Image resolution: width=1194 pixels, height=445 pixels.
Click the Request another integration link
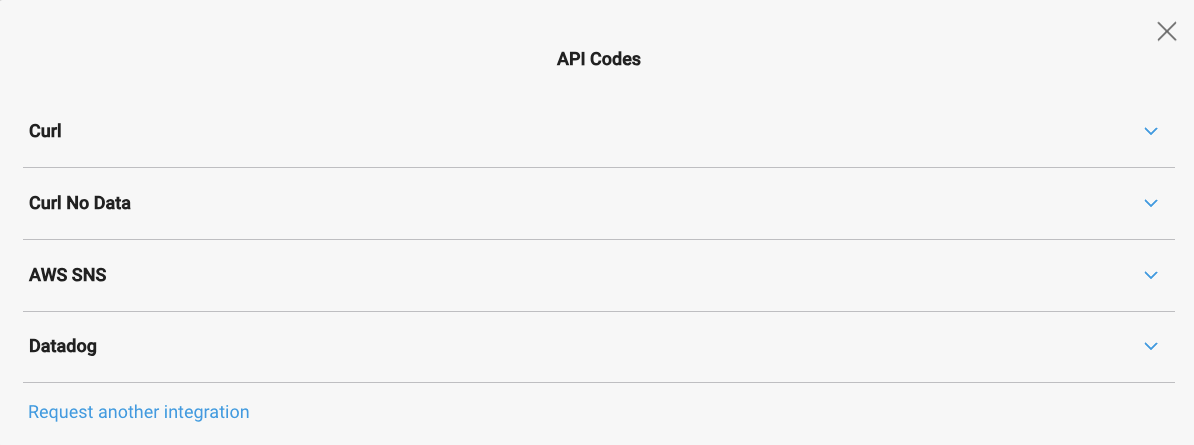(x=139, y=412)
